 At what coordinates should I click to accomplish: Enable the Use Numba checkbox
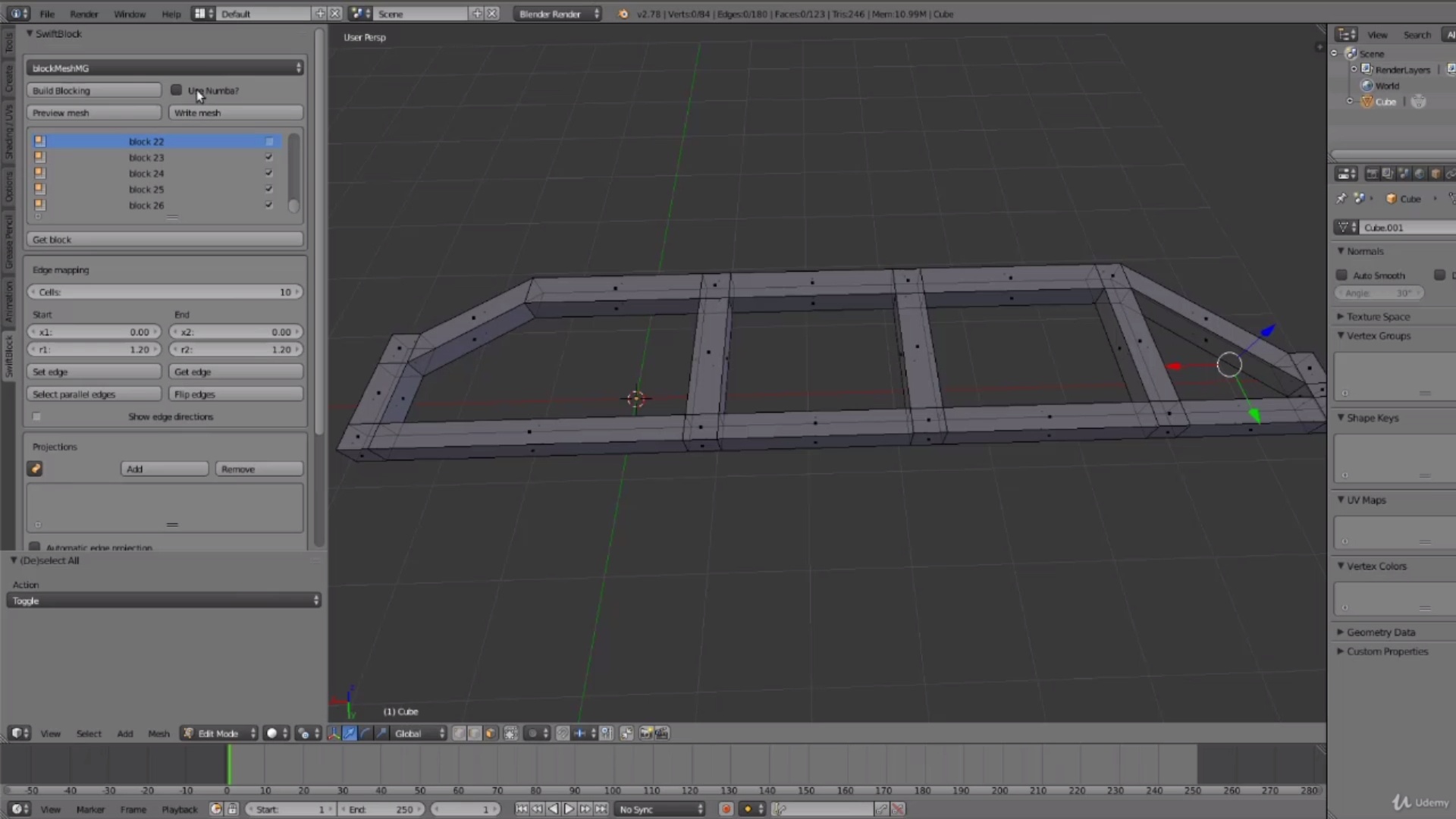(177, 90)
